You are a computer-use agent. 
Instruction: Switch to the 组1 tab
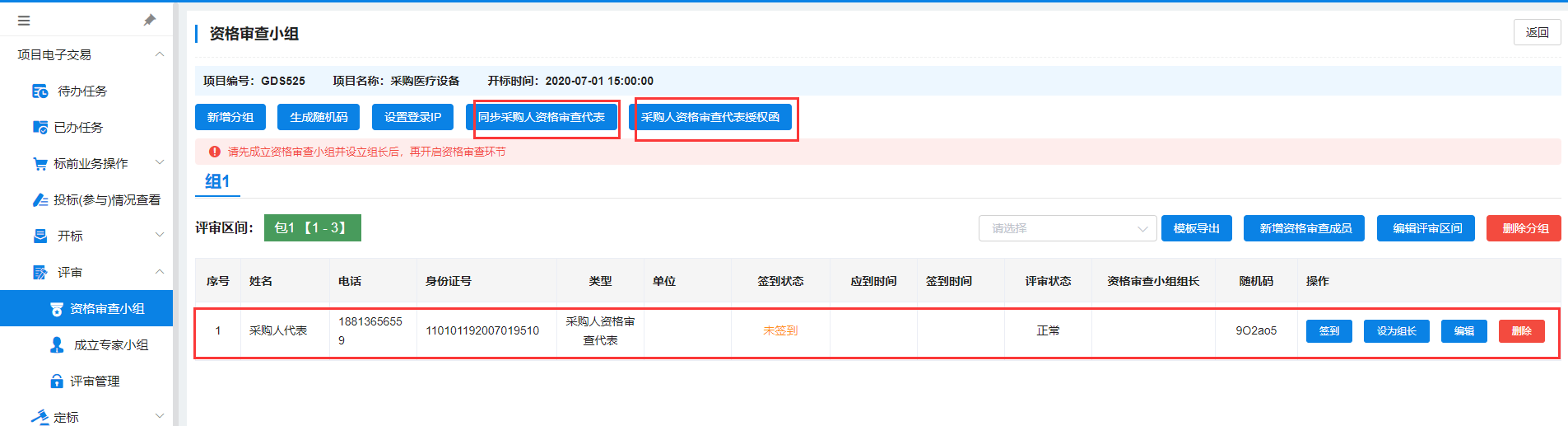click(x=217, y=182)
